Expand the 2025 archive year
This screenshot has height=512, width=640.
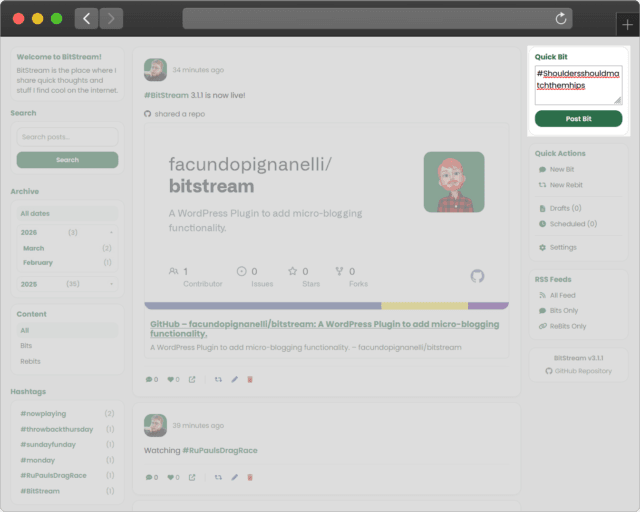[x=110, y=283]
